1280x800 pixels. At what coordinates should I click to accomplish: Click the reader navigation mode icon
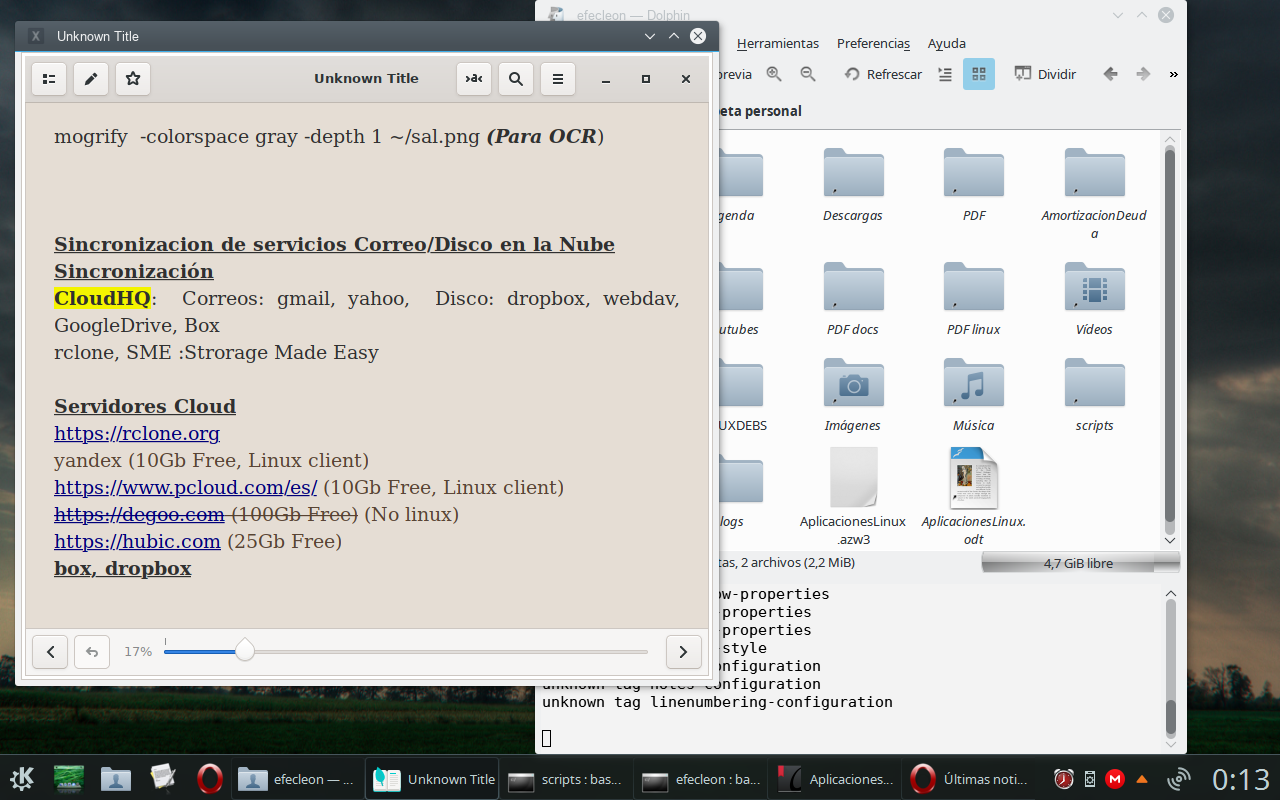point(474,79)
